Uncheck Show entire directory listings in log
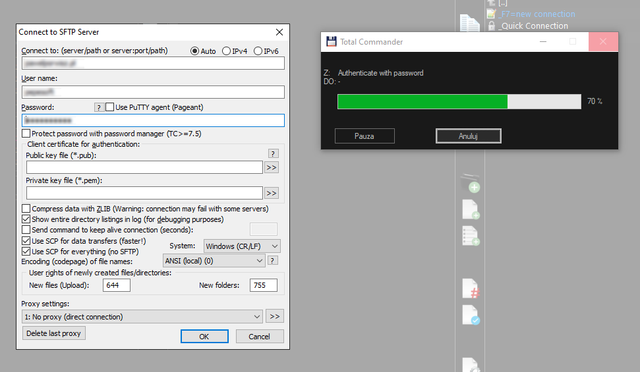Image resolution: width=640 pixels, height=372 pixels. 26,219
